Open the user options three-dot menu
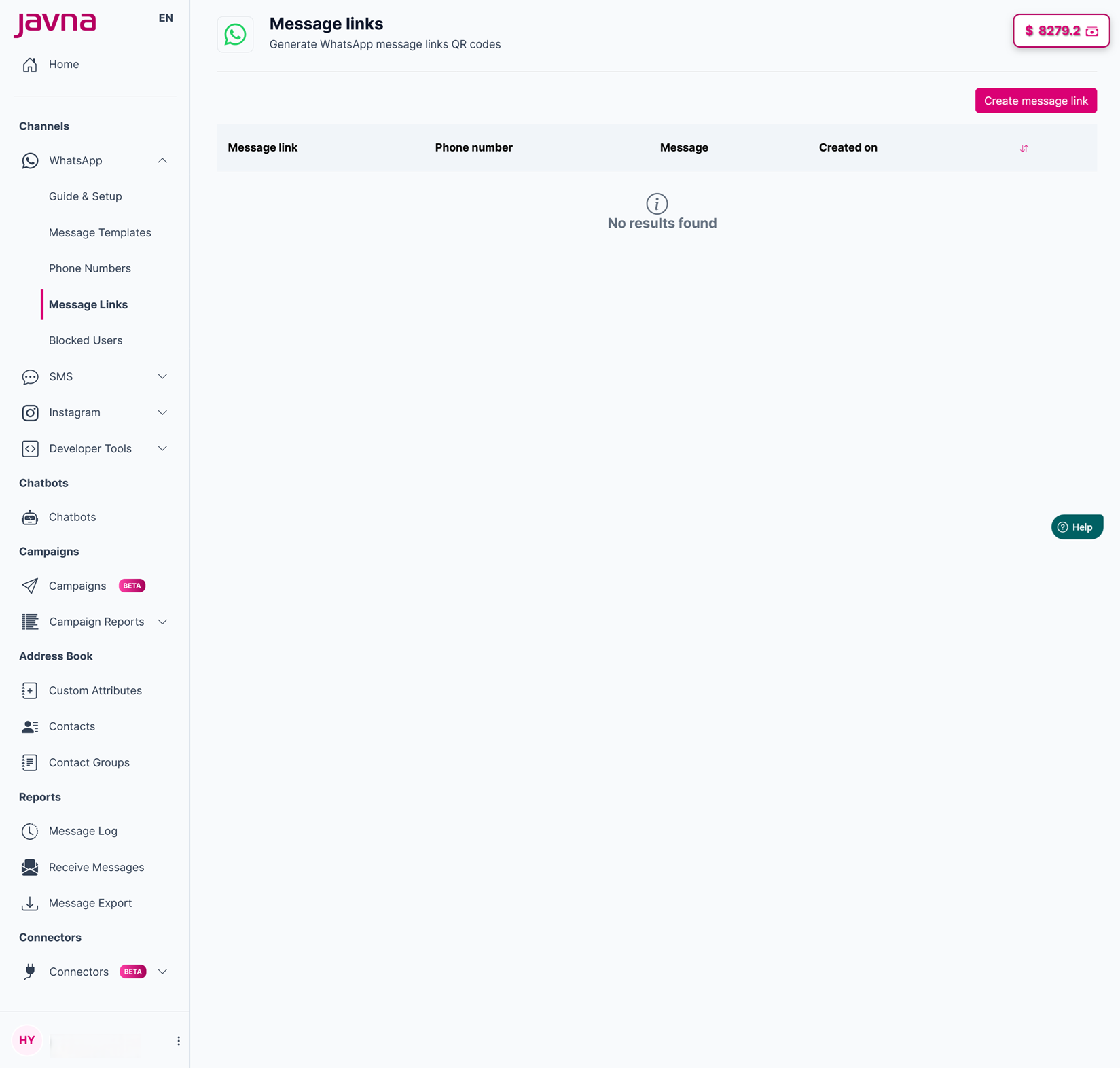 [x=179, y=1042]
